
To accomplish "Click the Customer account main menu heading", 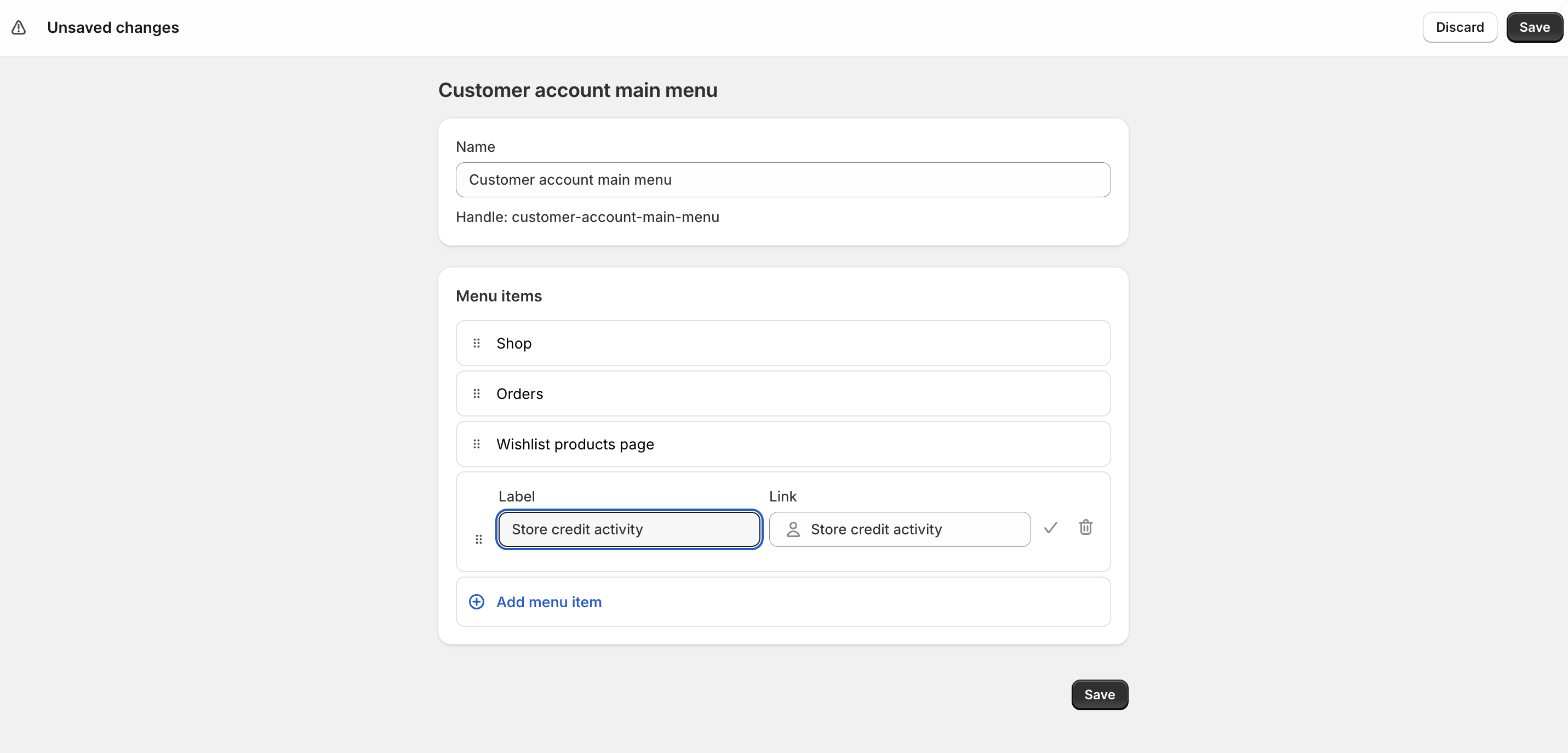I will 577,90.
